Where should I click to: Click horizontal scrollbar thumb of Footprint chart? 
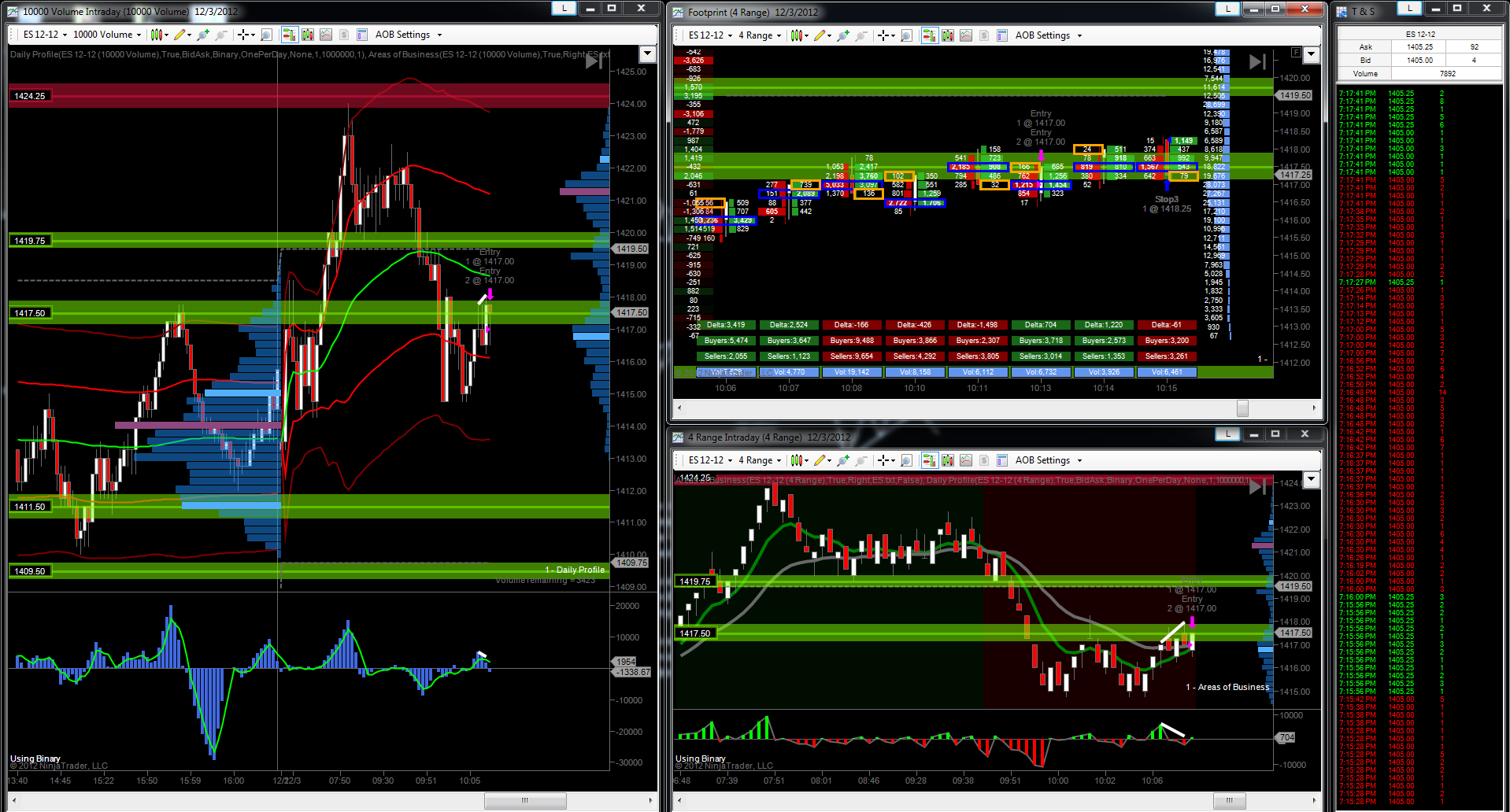tap(1242, 408)
